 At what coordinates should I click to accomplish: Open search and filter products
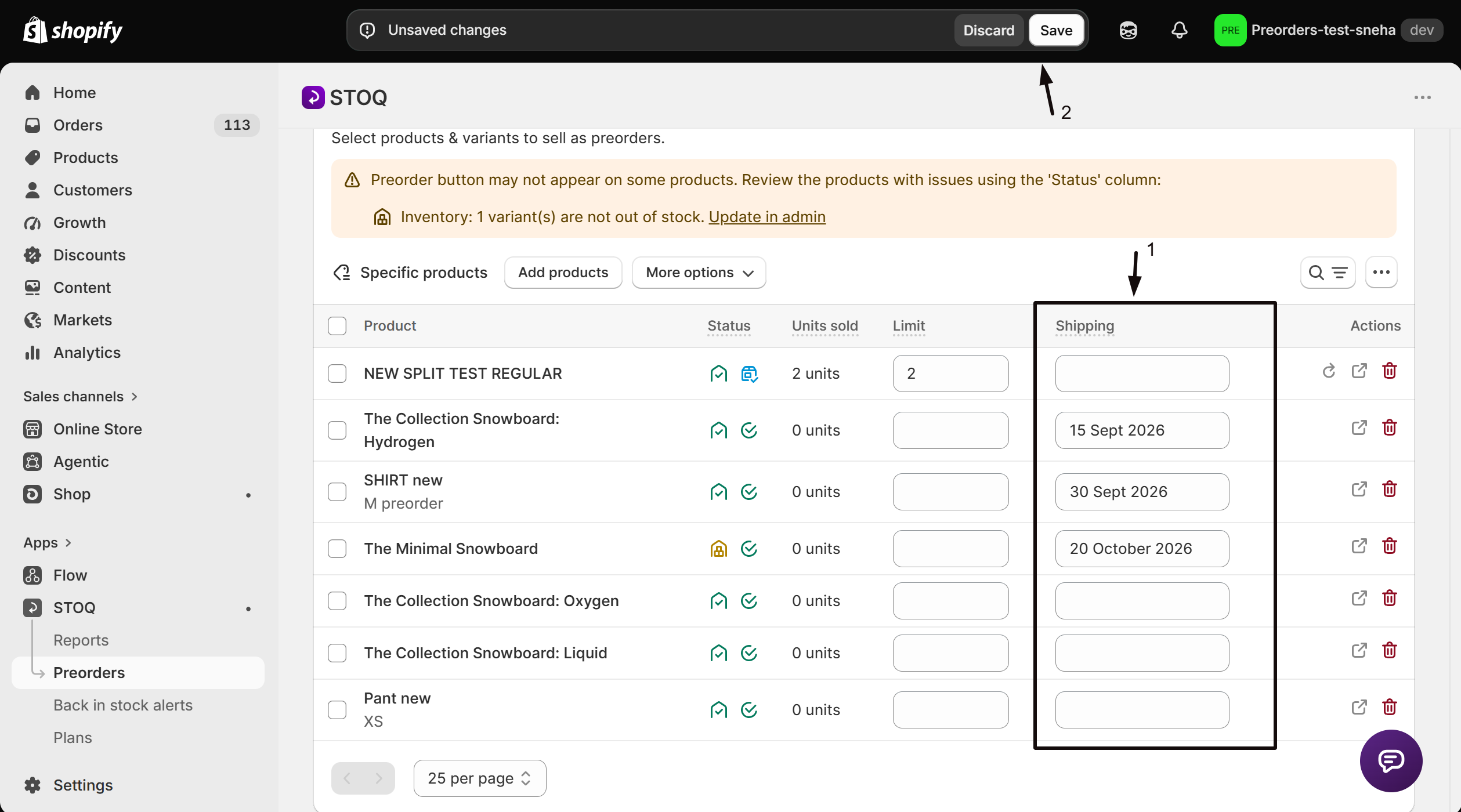coord(1328,273)
